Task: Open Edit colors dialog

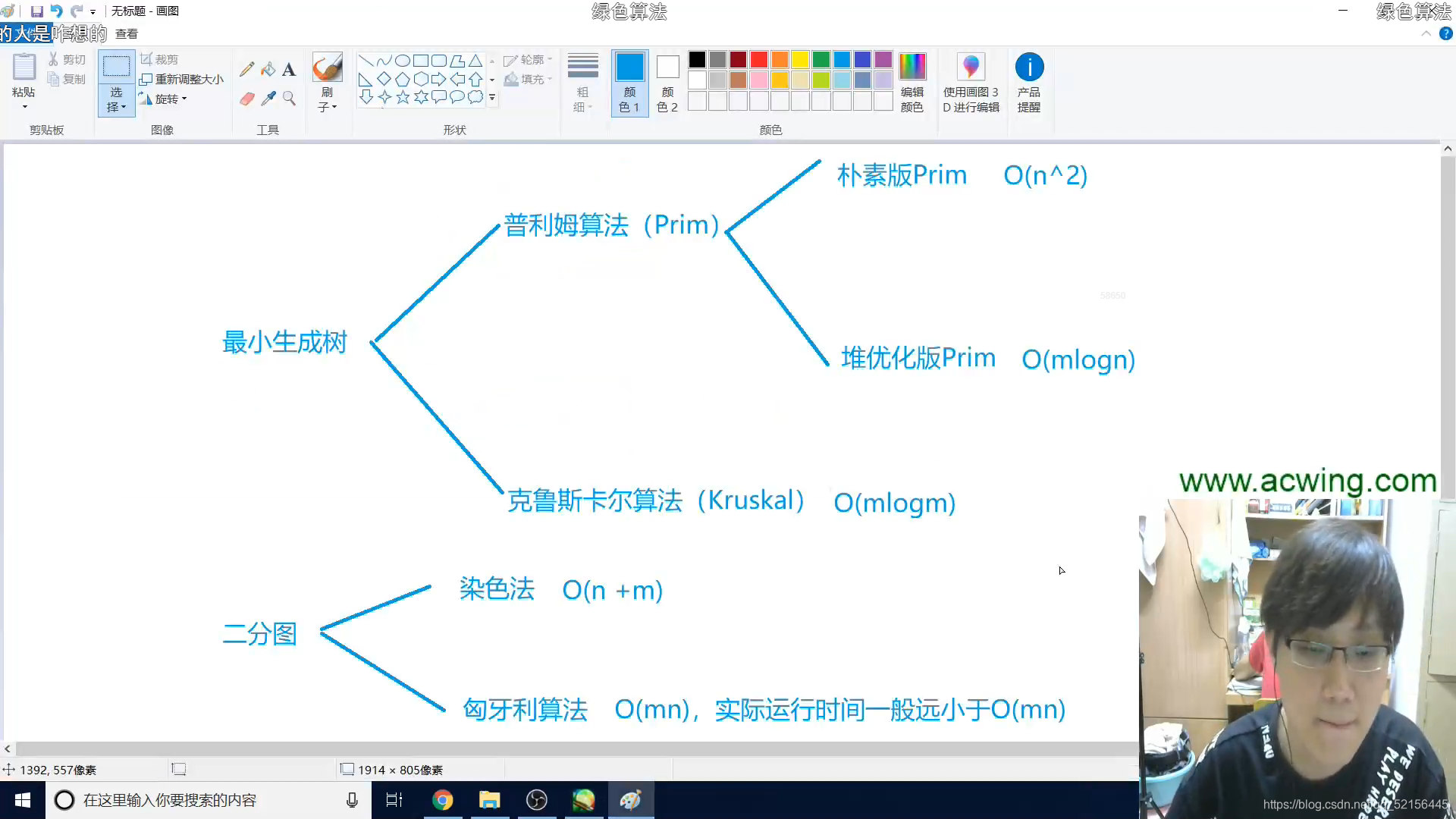Action: [x=912, y=82]
